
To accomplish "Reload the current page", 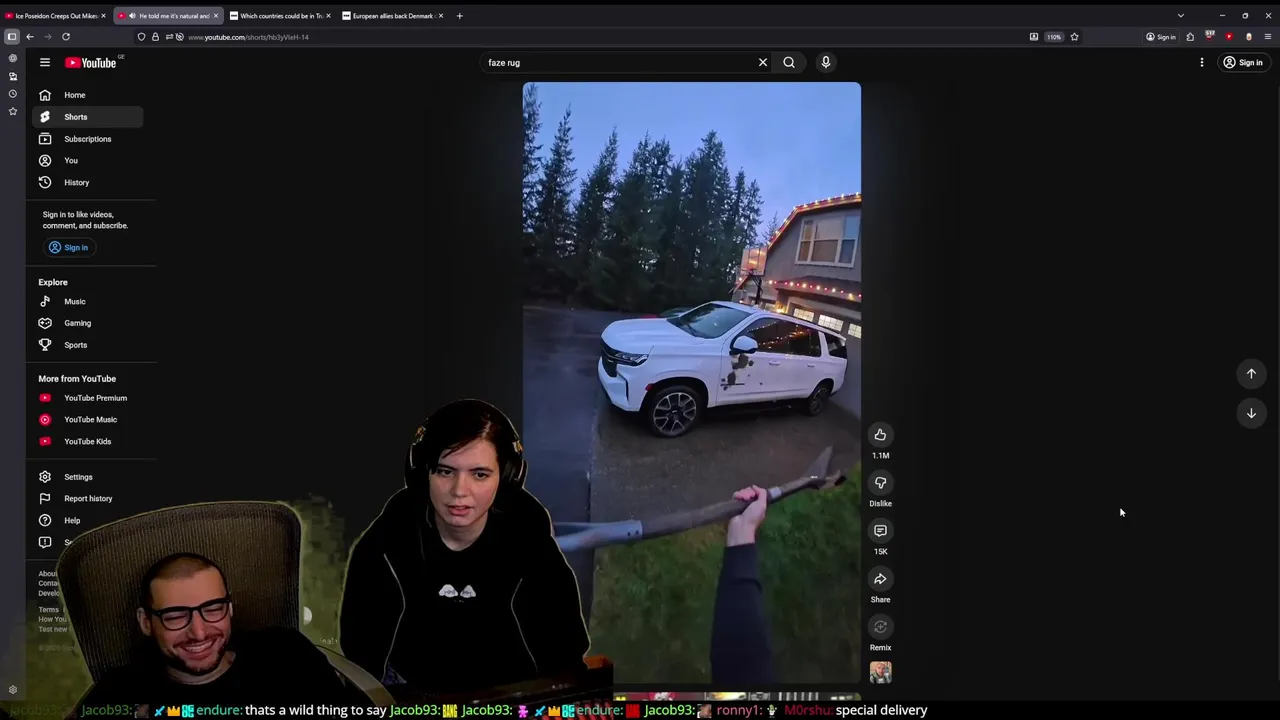I will point(66,37).
